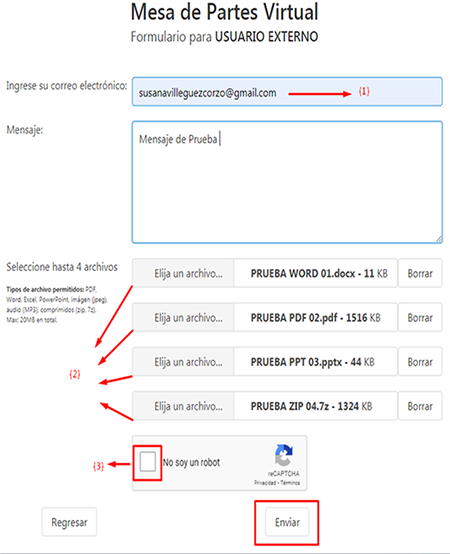Screen dimensions: 450x554
Task: Remove PRUEBA PDF 02.pdf with Borrar
Action: coord(420,317)
